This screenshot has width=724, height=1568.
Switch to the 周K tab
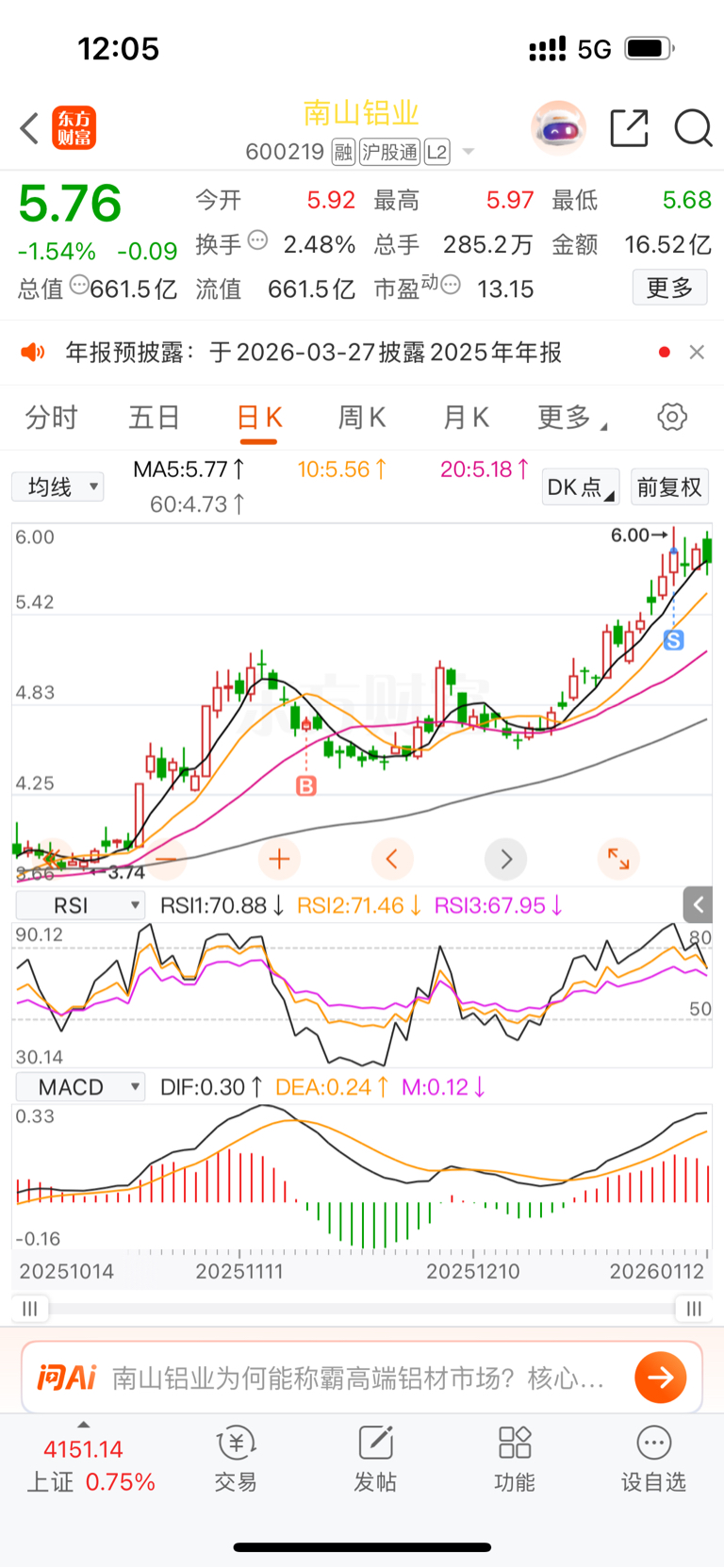pos(362,417)
